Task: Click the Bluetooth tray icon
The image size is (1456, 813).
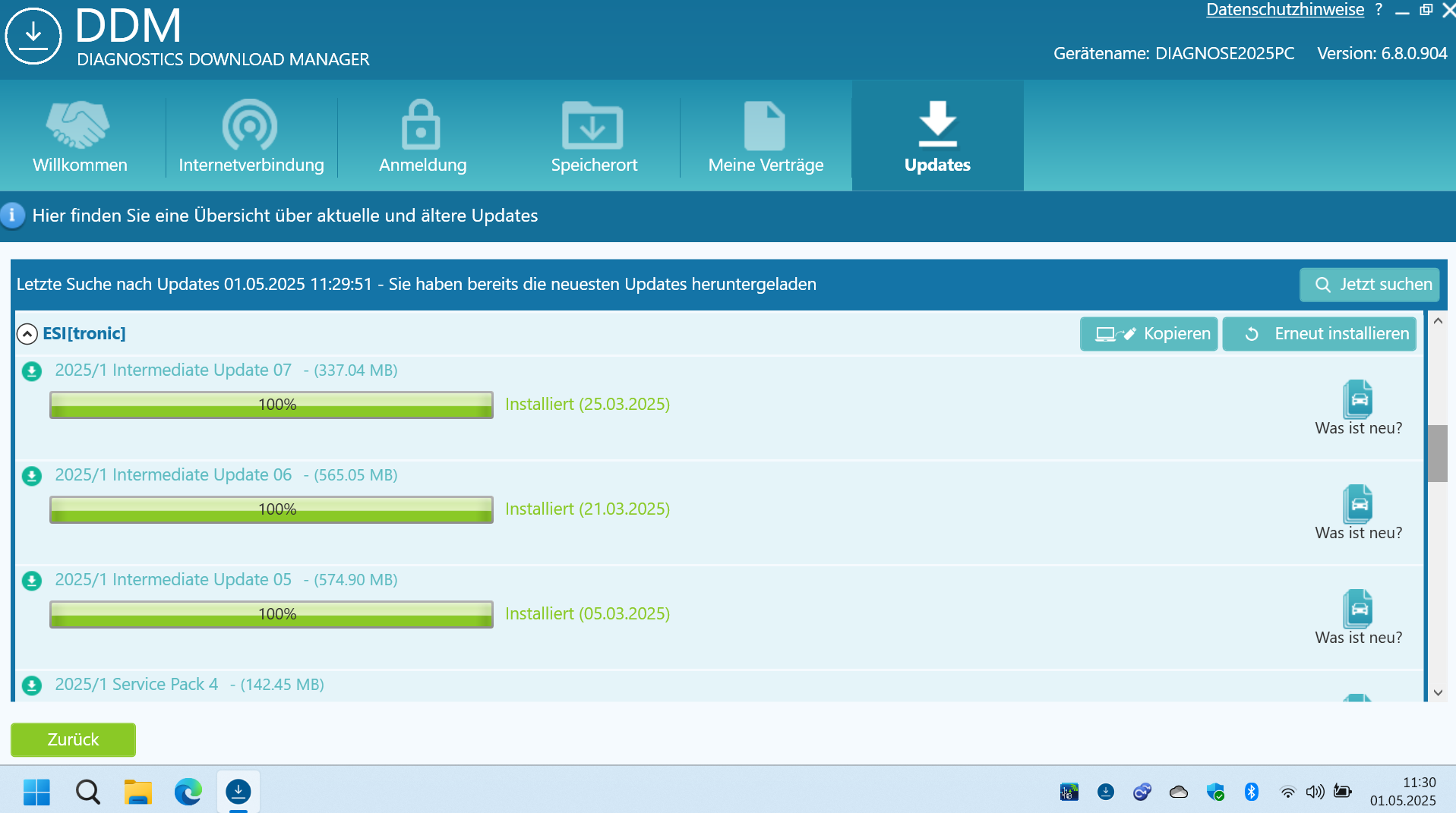Action: [x=1252, y=793]
